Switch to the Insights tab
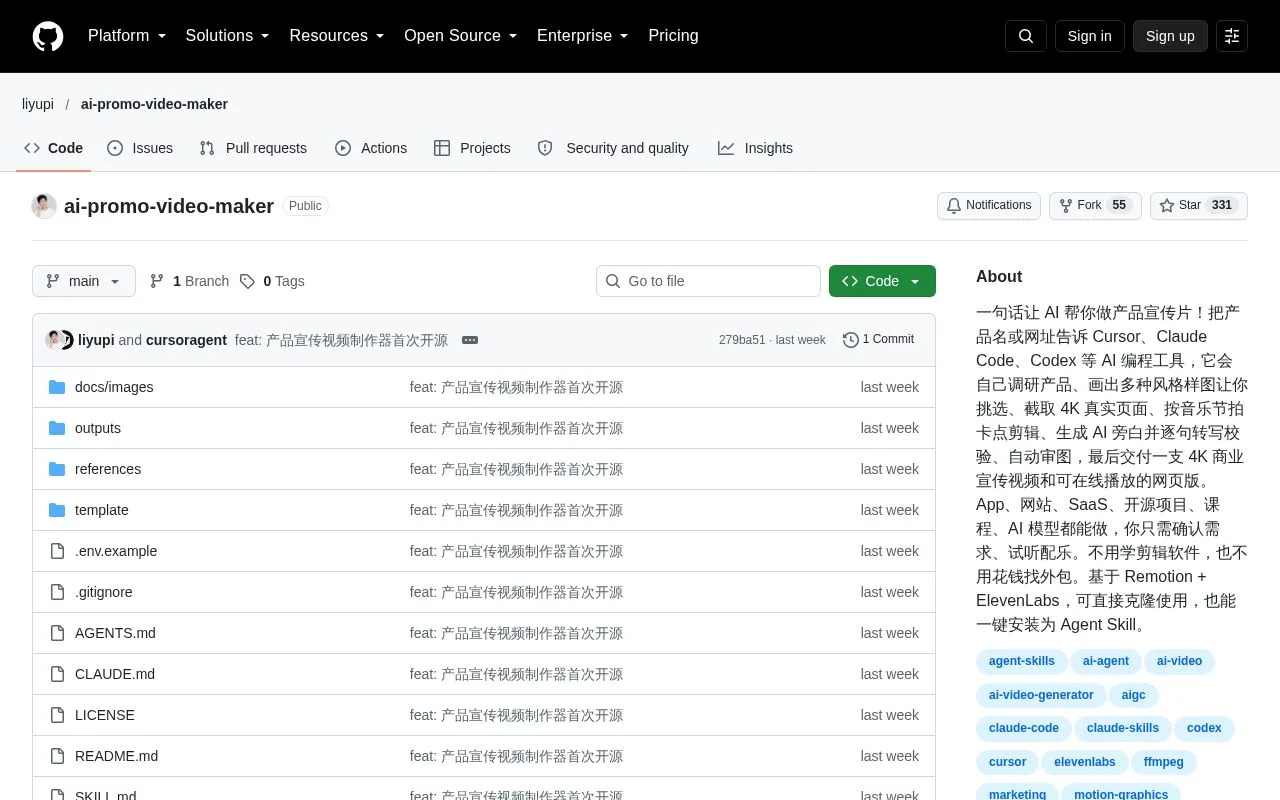The height and width of the screenshot is (800, 1280). click(x=755, y=148)
